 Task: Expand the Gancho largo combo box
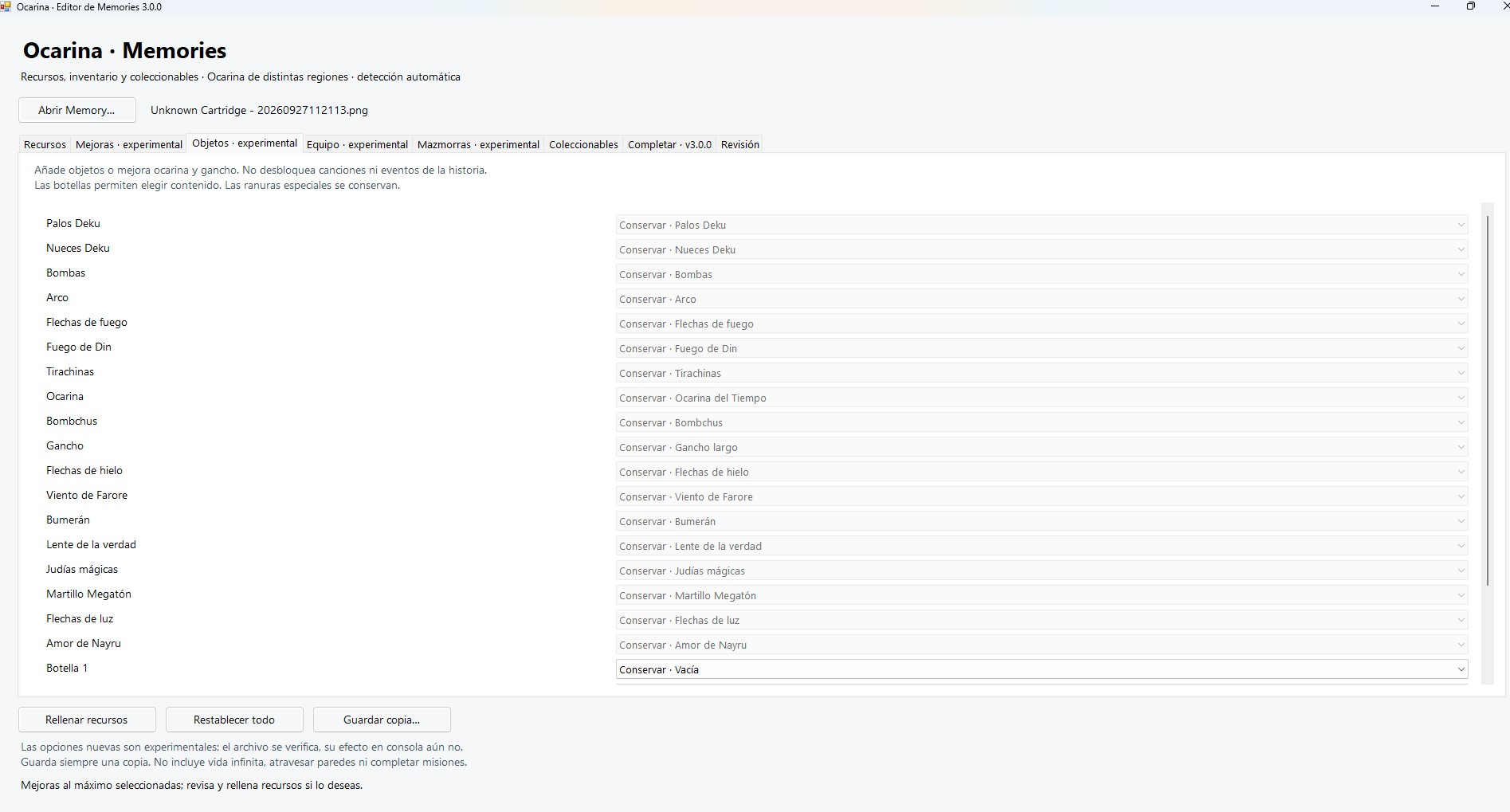[x=1041, y=447]
